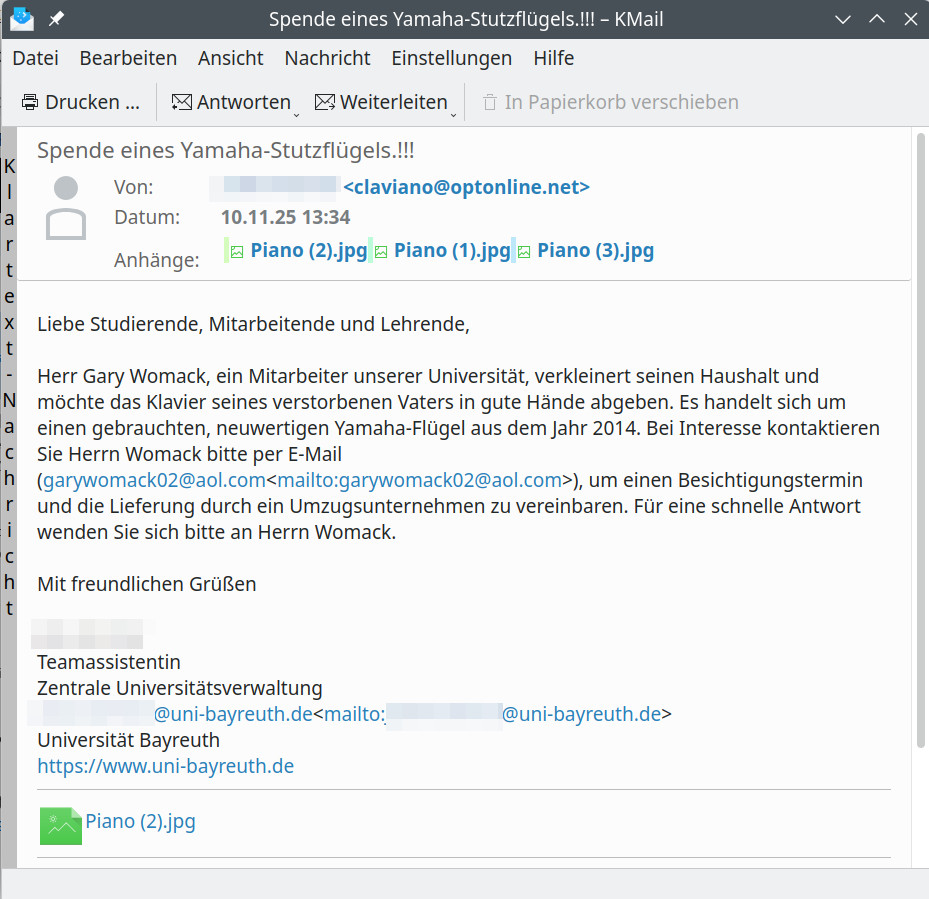
Task: Click the green Piano (2).jpg image icon at bottom
Action: coord(60,826)
